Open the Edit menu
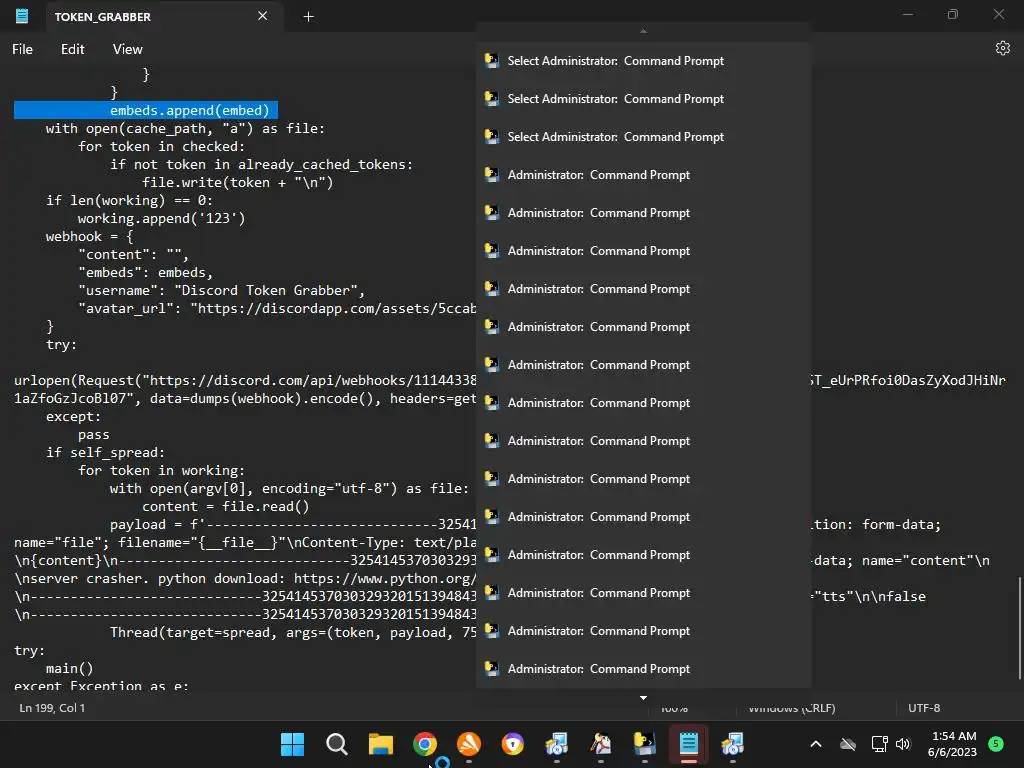The width and height of the screenshot is (1024, 768). tap(72, 49)
